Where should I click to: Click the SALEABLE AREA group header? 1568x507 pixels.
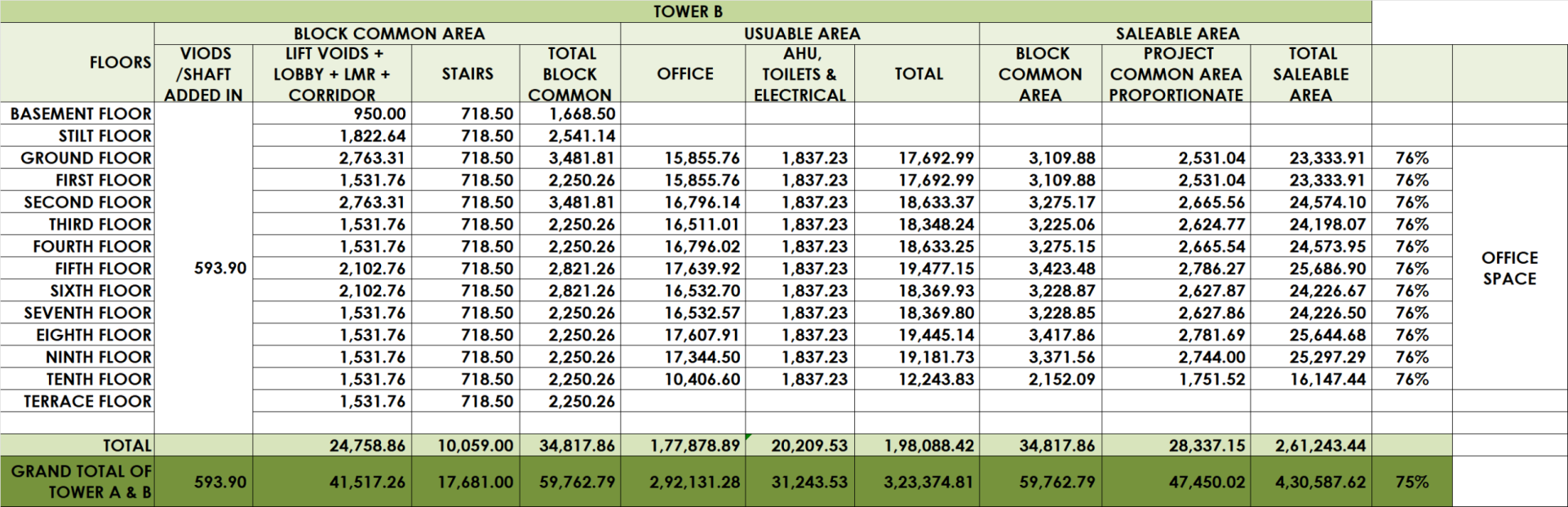point(1176,33)
